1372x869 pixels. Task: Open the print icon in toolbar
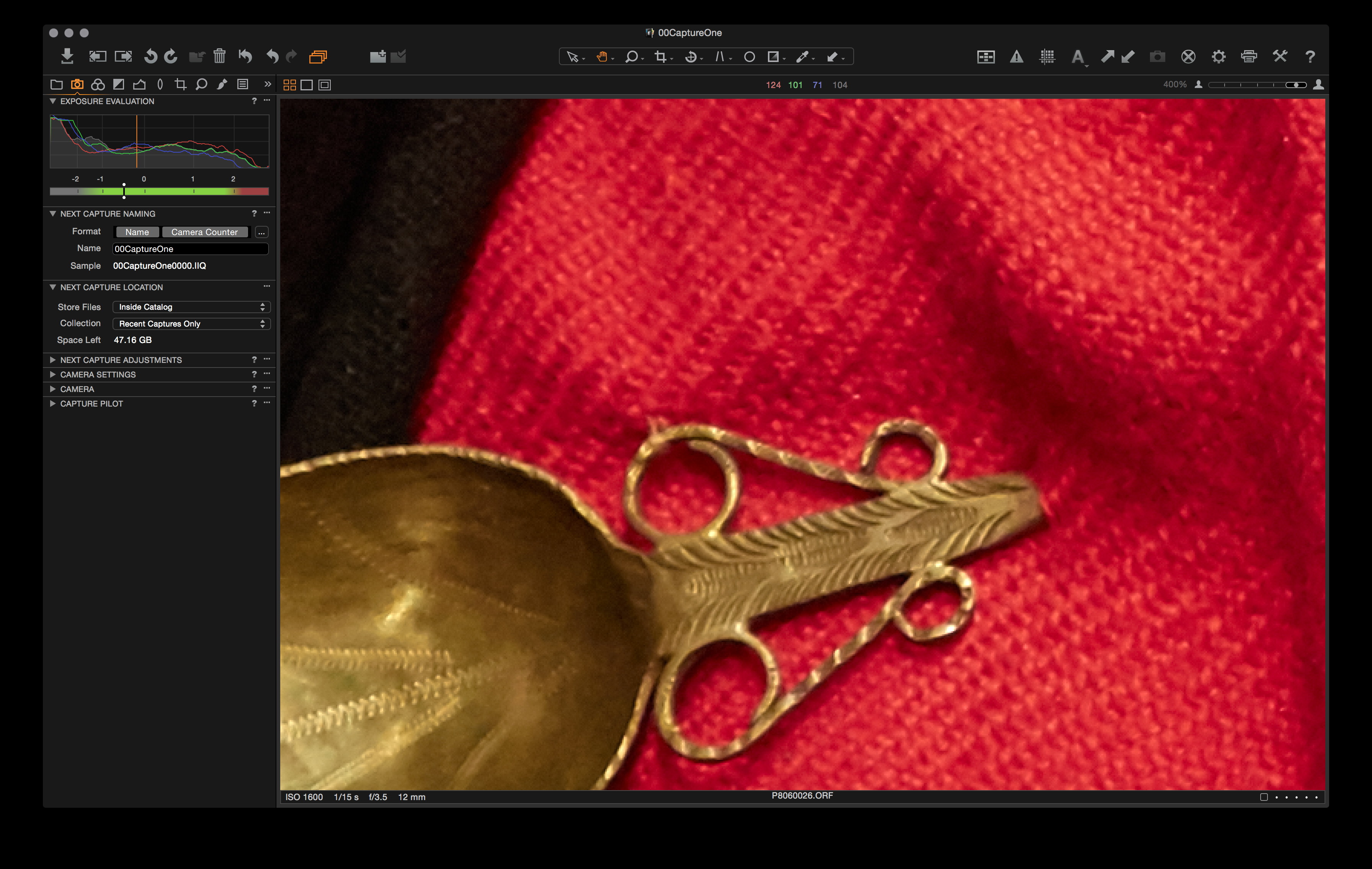pyautogui.click(x=1248, y=56)
